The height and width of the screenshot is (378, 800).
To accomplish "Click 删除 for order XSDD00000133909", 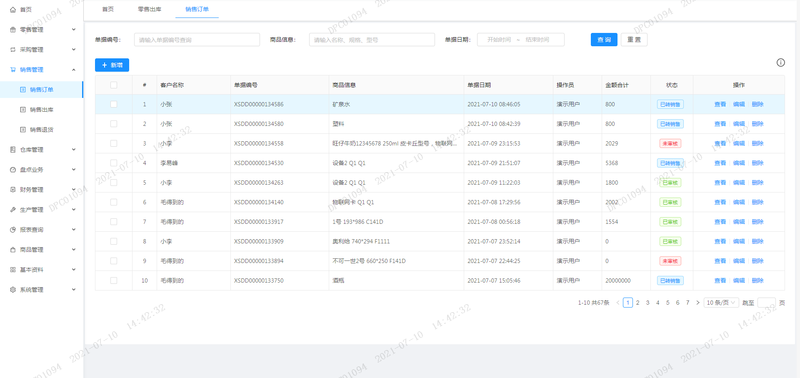I will tap(758, 241).
